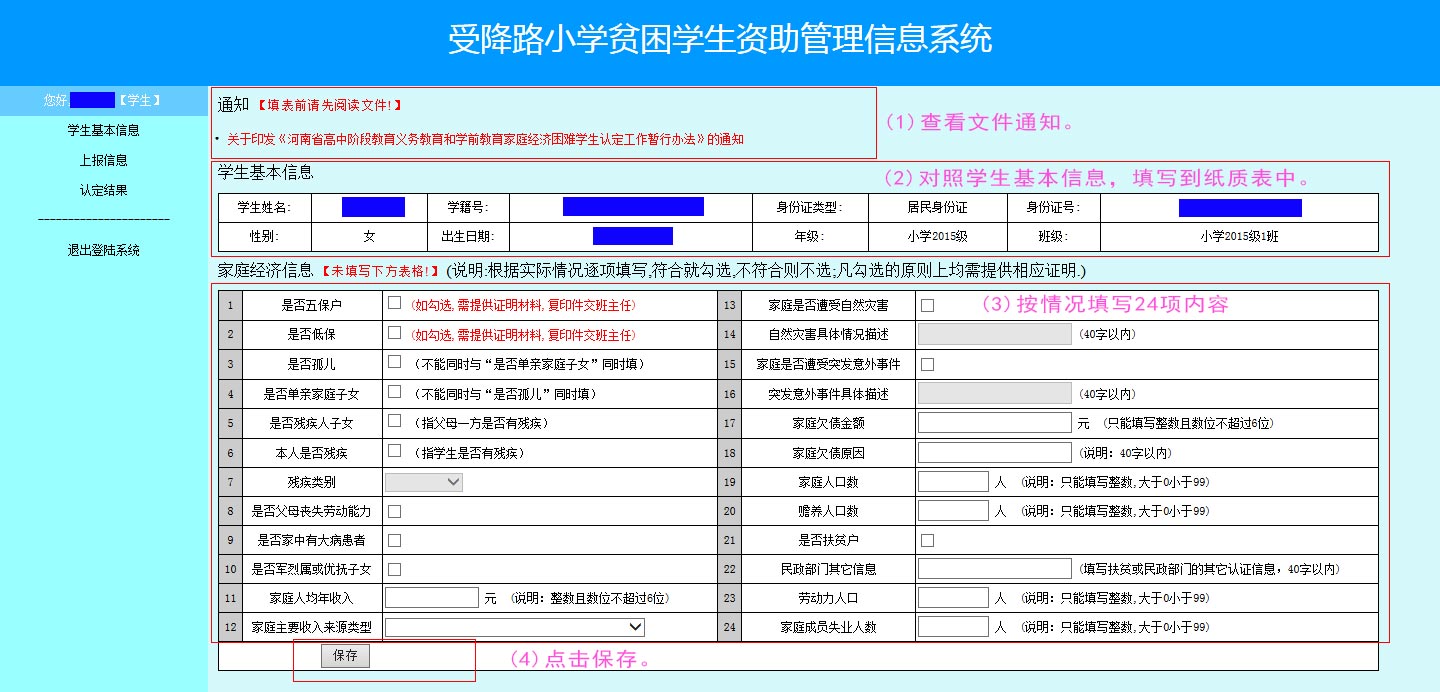Open 认定结果 in the sidebar
Image resolution: width=1440 pixels, height=692 pixels.
click(103, 190)
